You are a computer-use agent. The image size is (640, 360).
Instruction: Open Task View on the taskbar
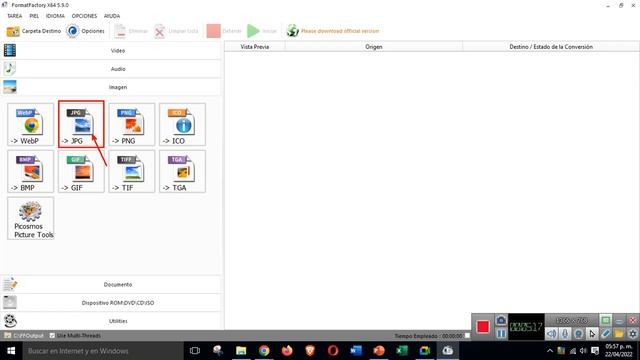[x=195, y=351]
